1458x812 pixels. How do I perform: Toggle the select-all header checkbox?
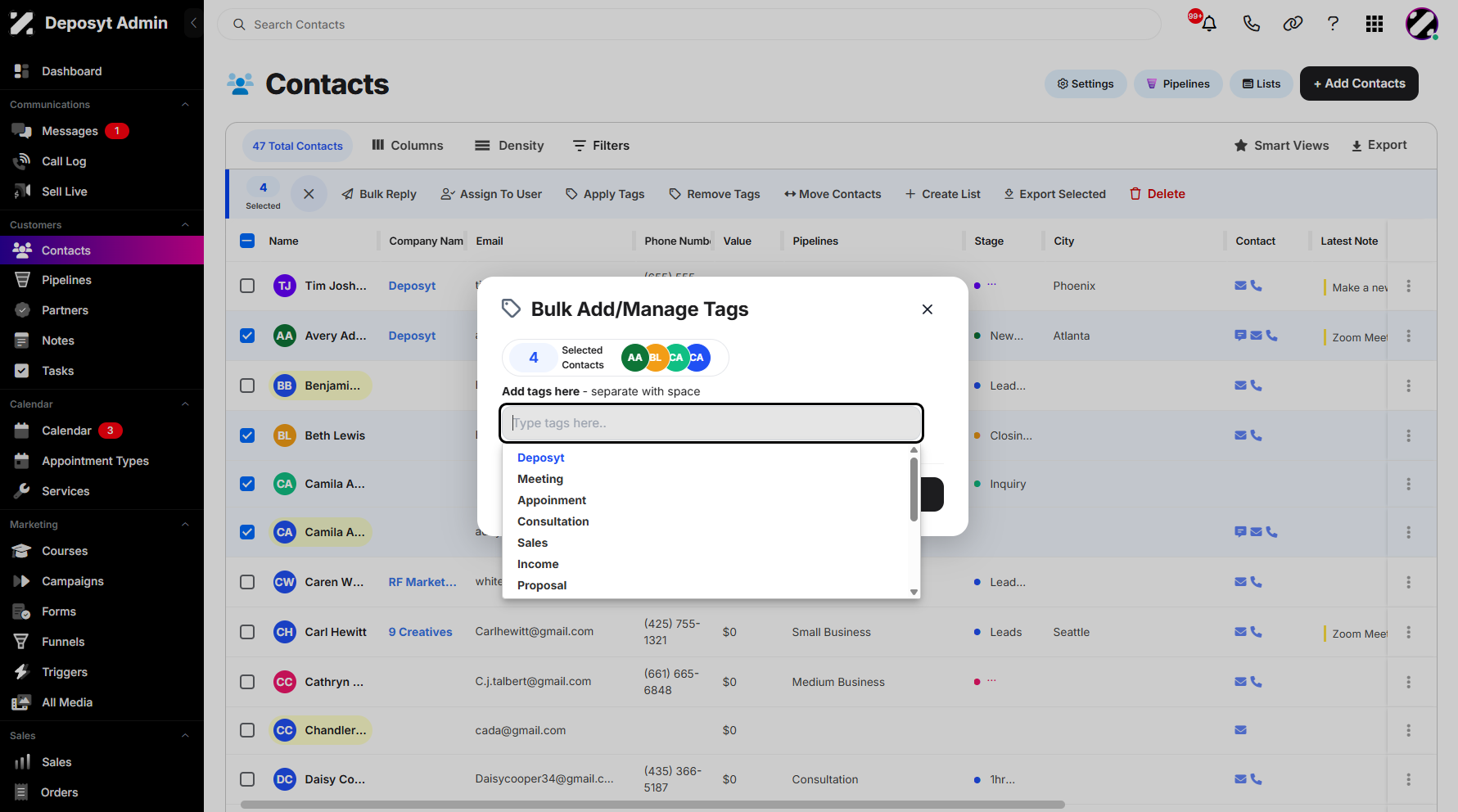247,241
